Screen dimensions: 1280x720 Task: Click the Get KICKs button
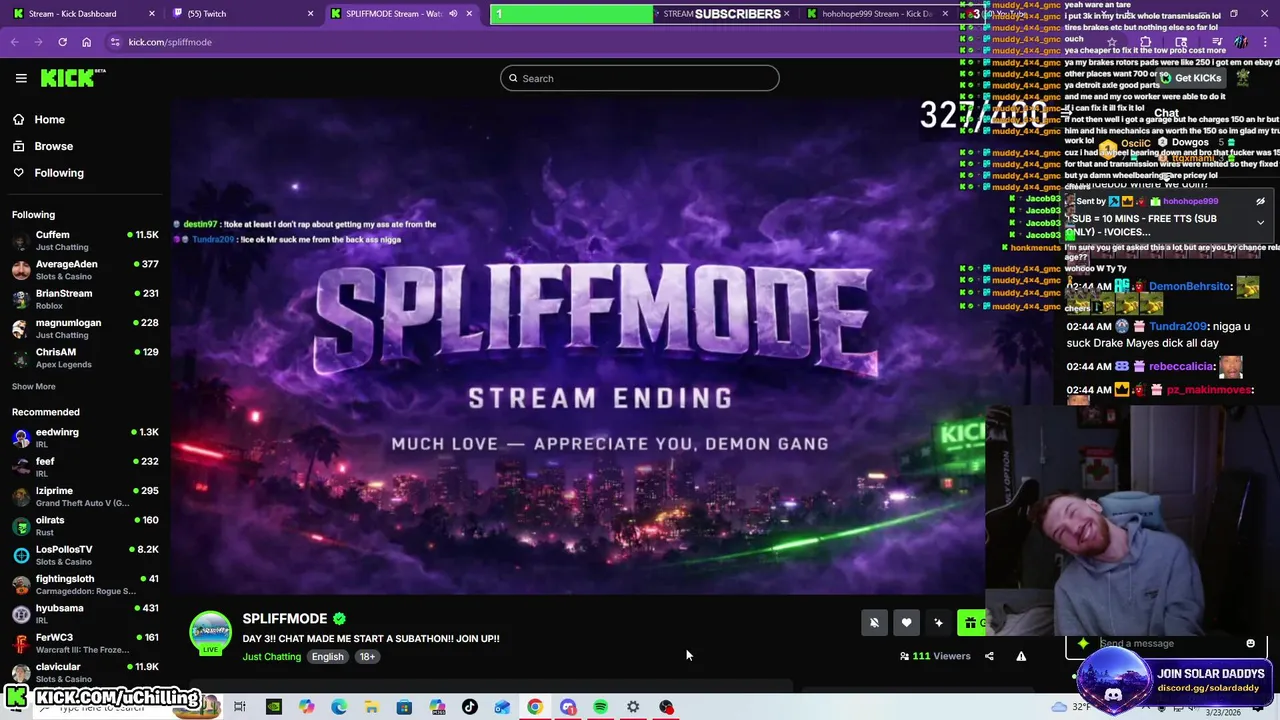[x=1190, y=78]
